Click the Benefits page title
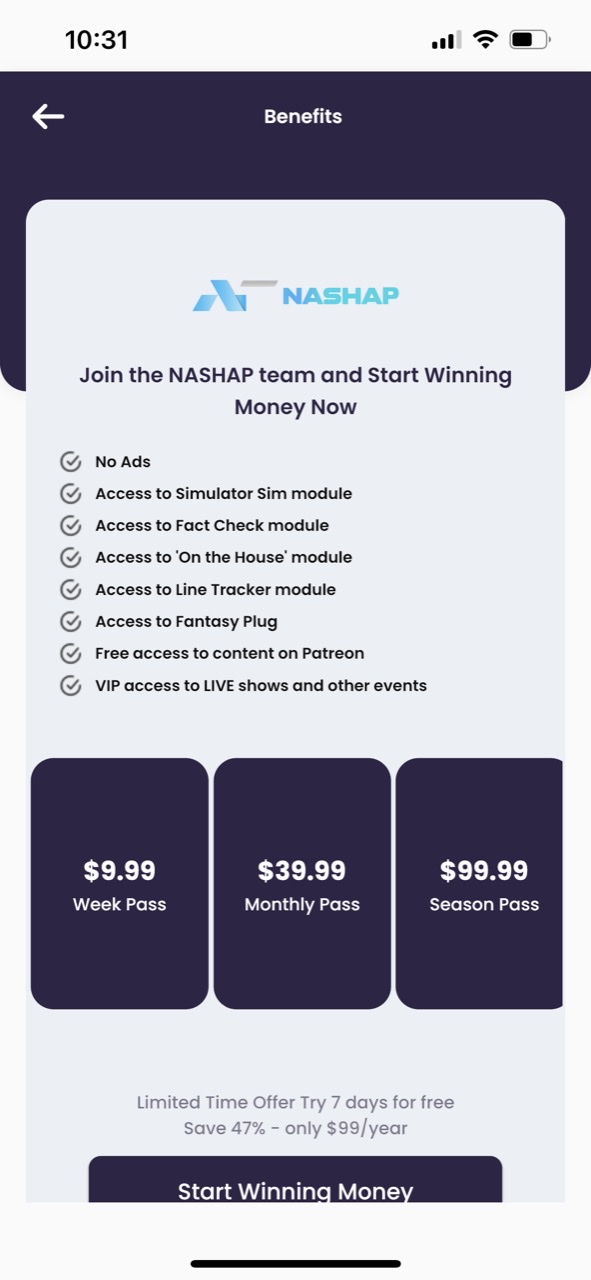The width and height of the screenshot is (591, 1280). pos(303,116)
